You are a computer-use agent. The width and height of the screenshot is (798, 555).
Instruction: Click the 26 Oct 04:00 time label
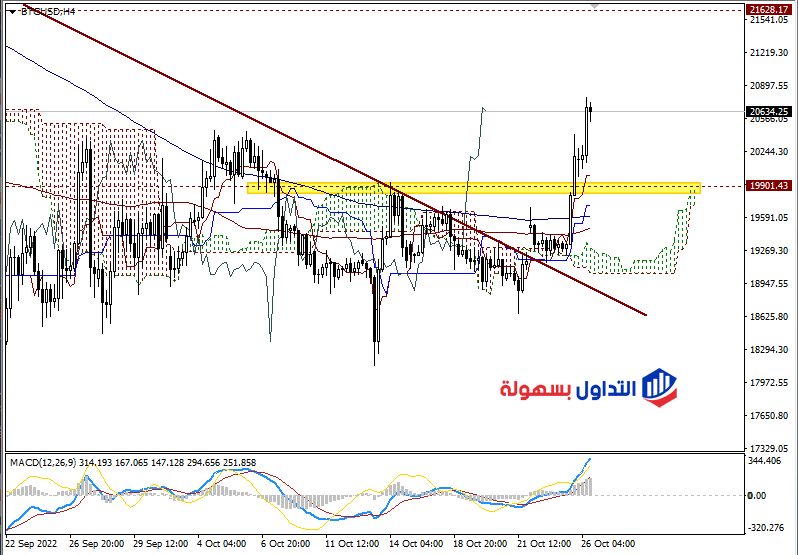(x=608, y=544)
